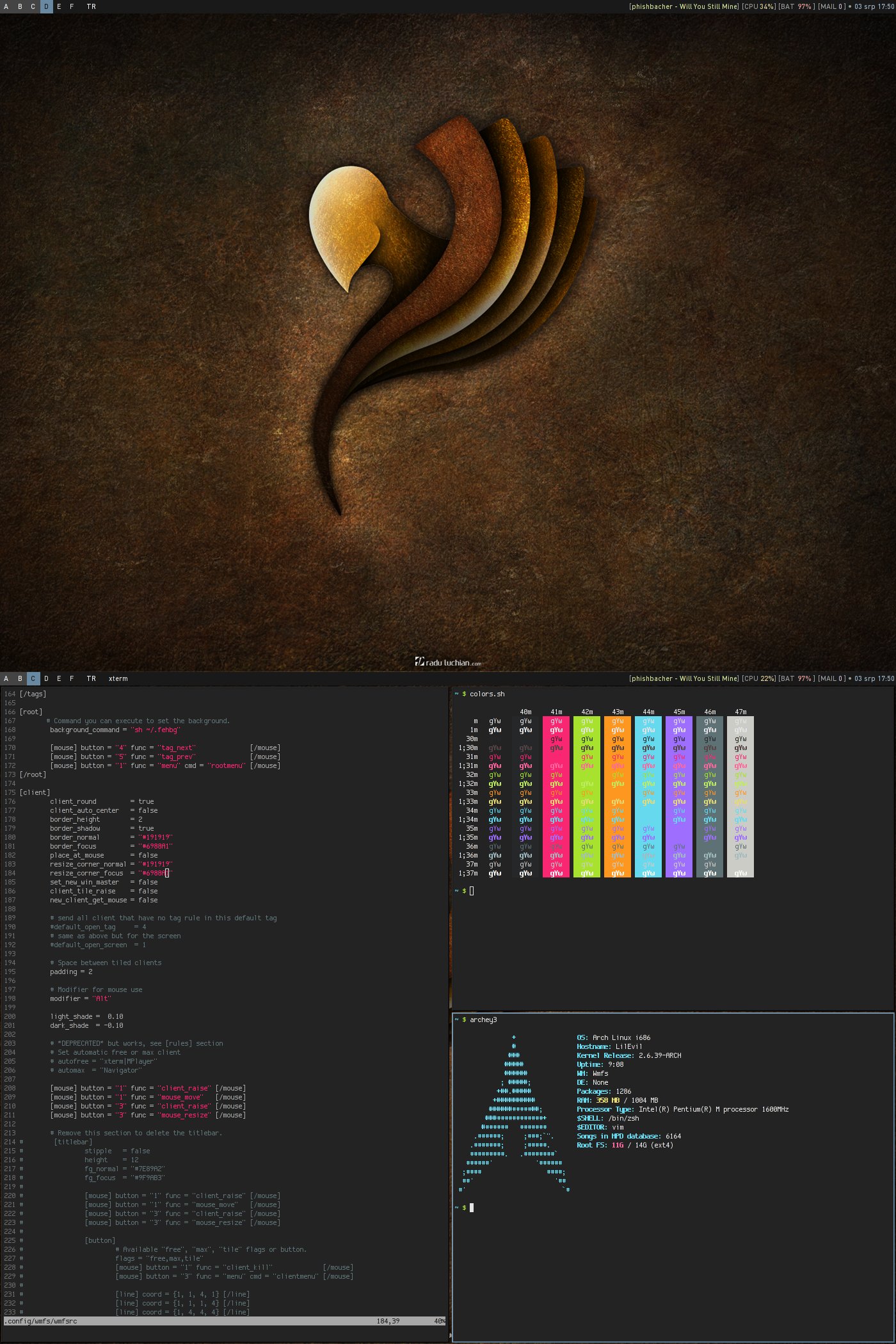Switch to tag A on the lower screen bar

click(x=6, y=678)
